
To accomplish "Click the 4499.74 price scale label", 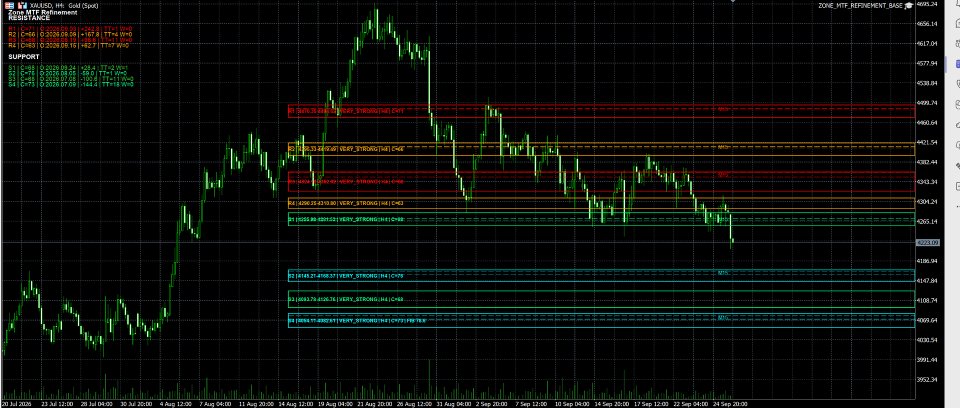I will click(928, 103).
